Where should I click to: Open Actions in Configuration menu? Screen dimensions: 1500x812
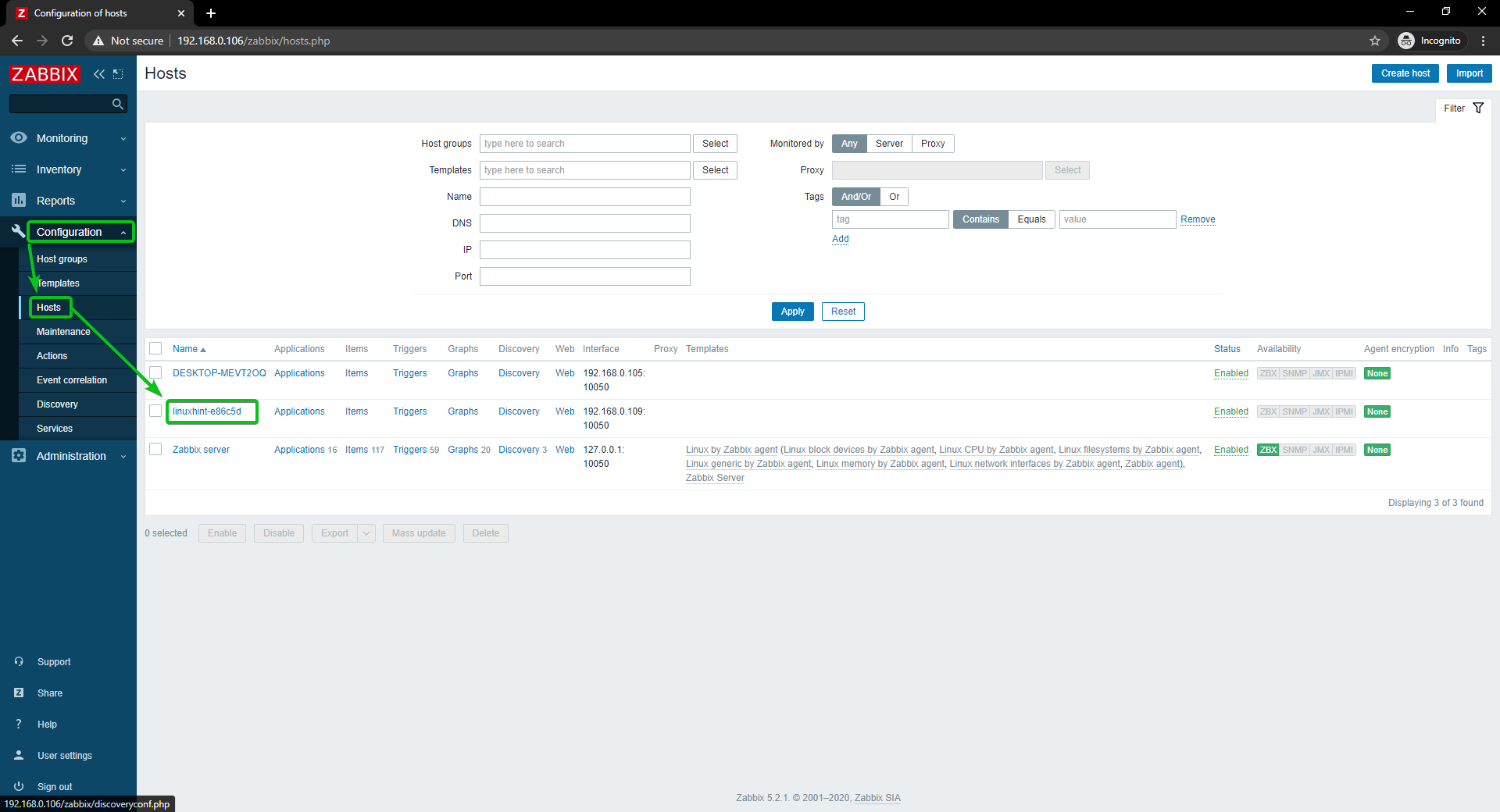[52, 356]
